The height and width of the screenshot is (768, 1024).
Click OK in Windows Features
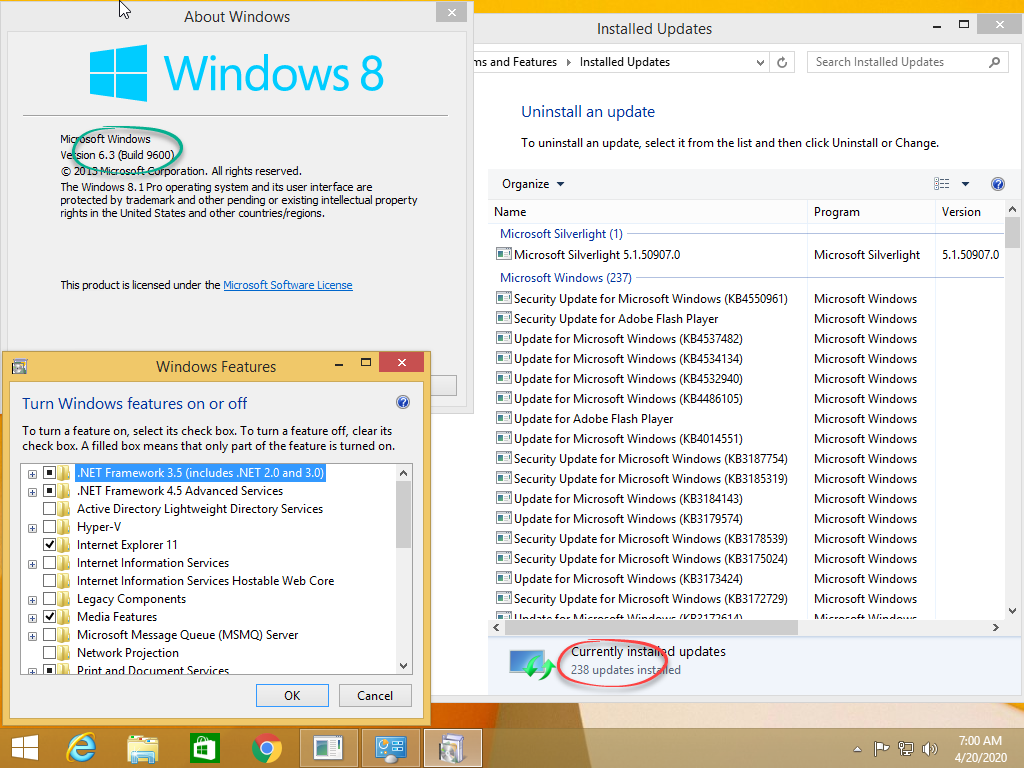[x=292, y=696]
